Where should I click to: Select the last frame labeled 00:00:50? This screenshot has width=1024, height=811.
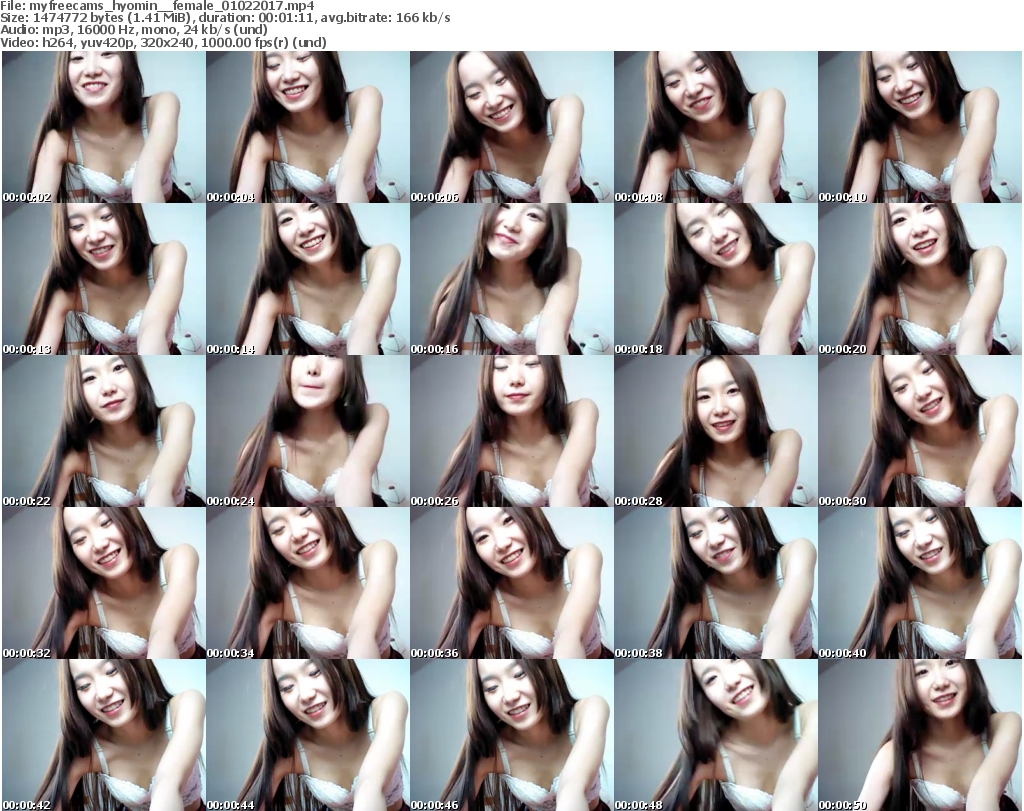coord(920,735)
